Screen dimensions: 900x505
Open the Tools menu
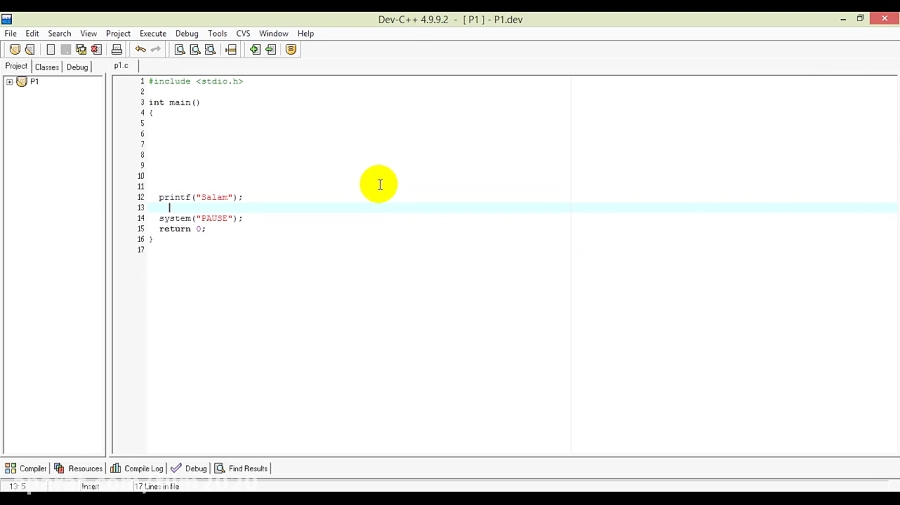click(217, 33)
